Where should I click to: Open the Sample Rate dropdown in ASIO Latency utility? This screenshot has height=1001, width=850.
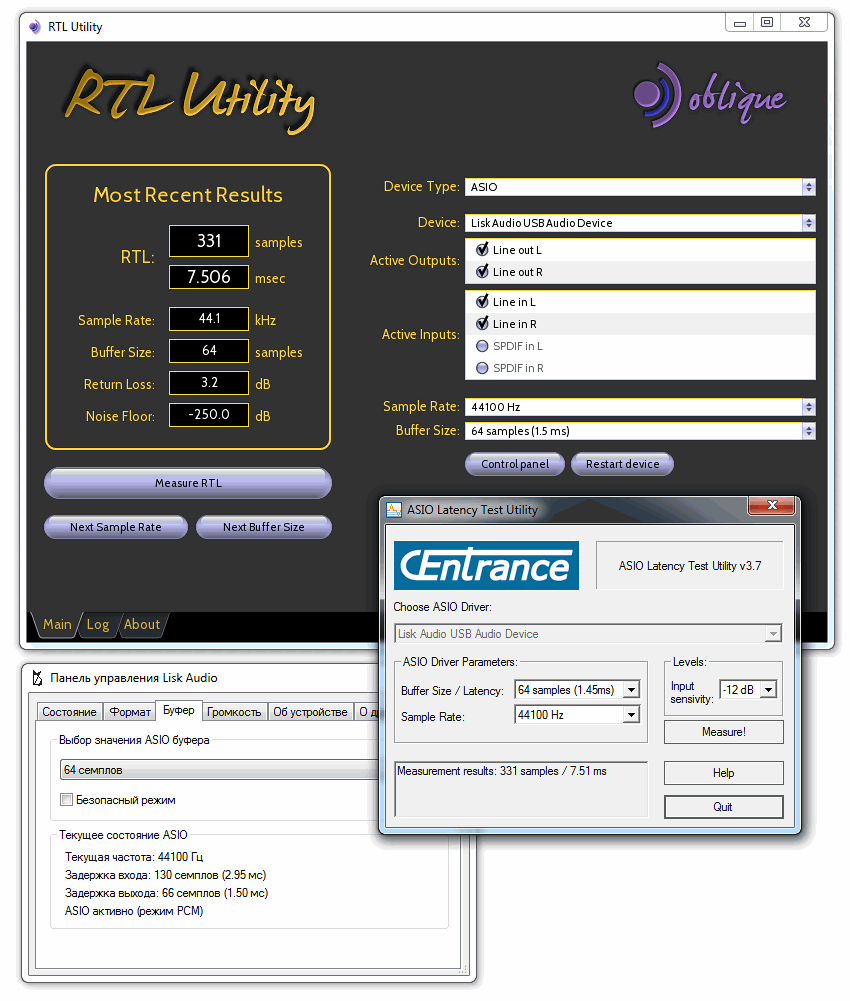coord(577,715)
